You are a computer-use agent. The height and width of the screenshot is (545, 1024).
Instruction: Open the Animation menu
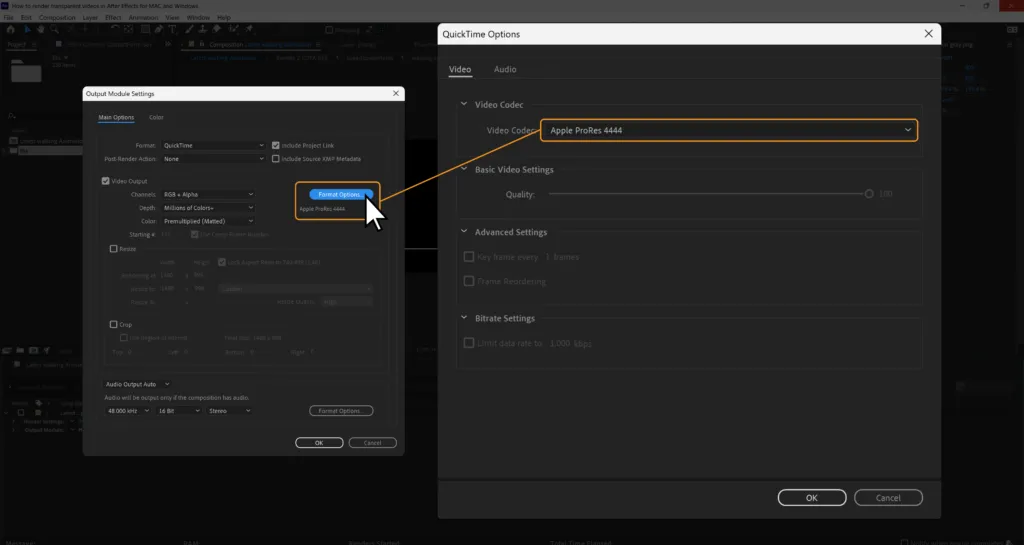(143, 18)
